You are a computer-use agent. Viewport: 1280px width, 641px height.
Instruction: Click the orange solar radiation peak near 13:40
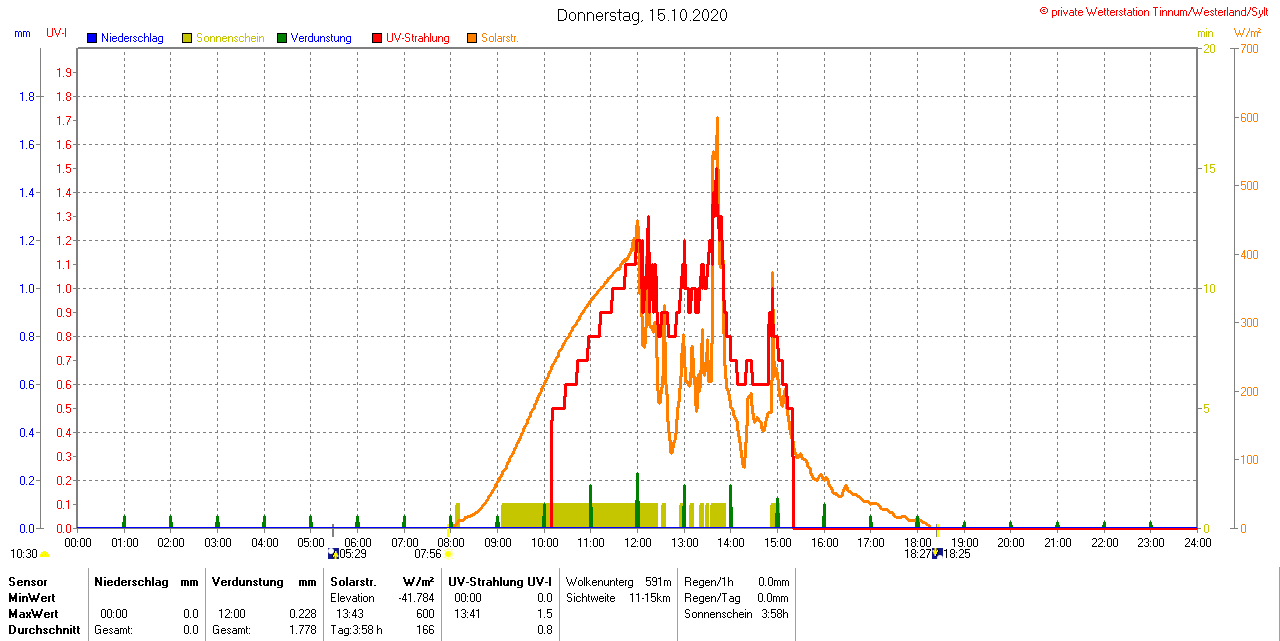coord(717,119)
